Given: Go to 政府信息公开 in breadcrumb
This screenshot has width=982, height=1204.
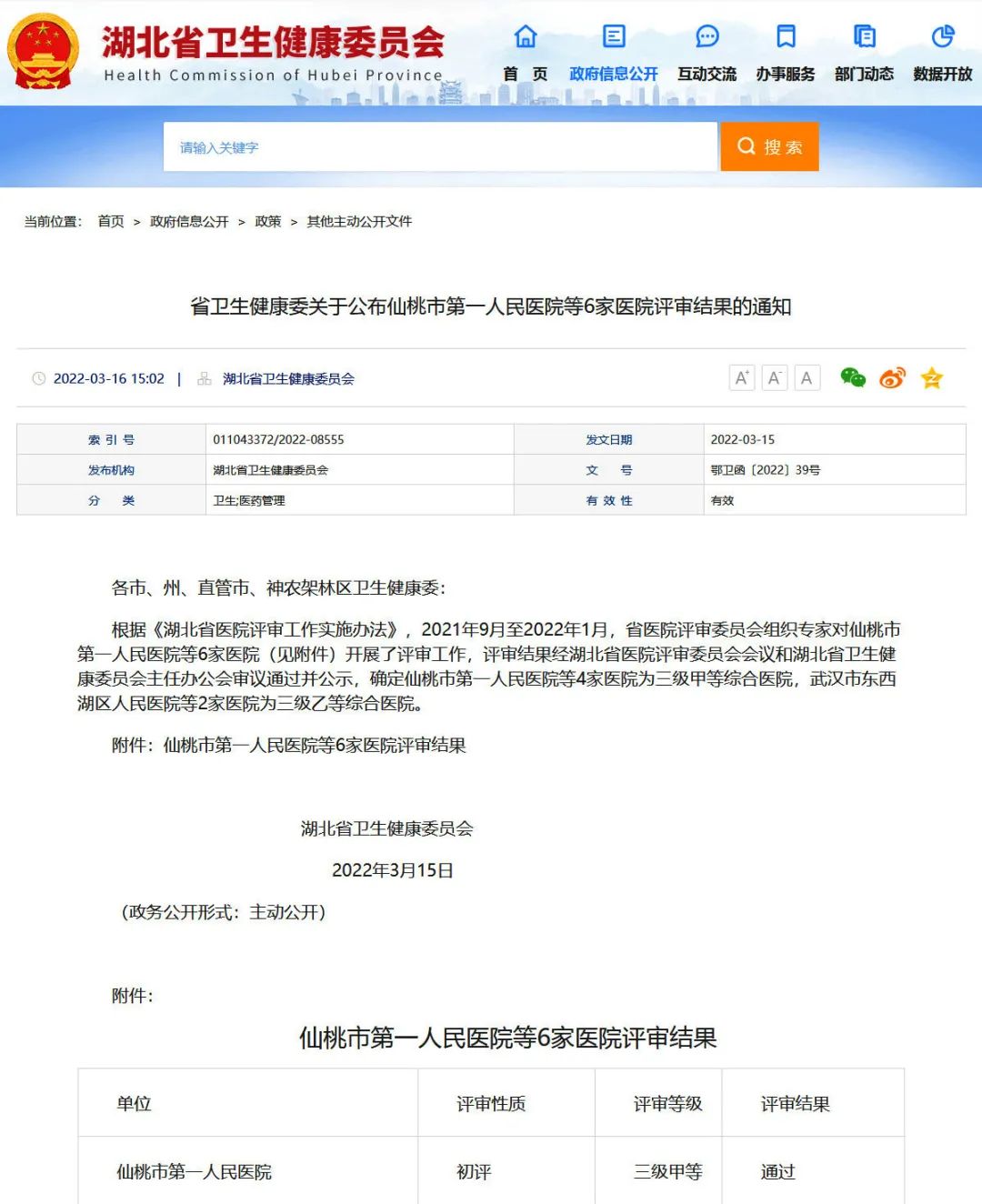Looking at the screenshot, I should click(x=189, y=221).
